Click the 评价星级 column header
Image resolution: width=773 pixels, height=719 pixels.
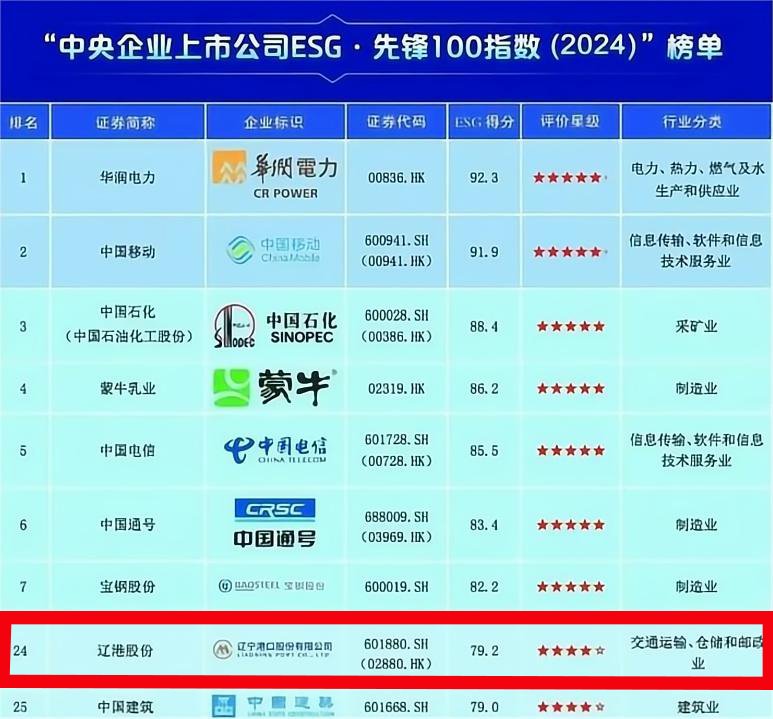click(x=570, y=121)
